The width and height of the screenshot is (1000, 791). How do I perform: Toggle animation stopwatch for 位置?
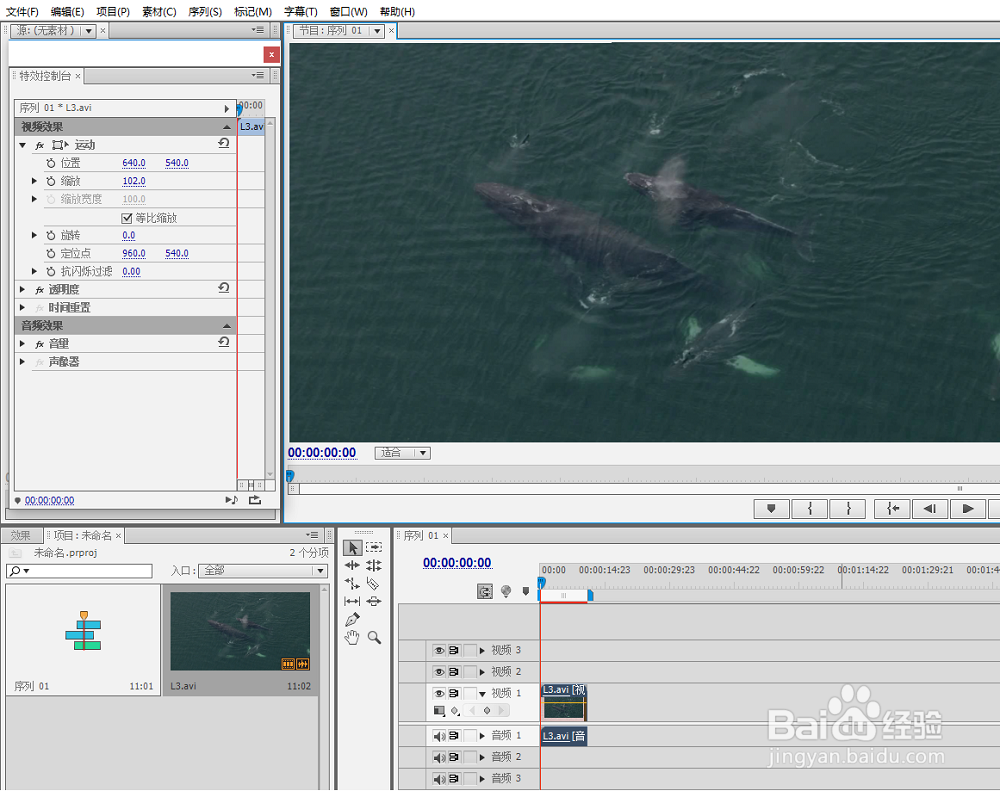click(x=51, y=163)
